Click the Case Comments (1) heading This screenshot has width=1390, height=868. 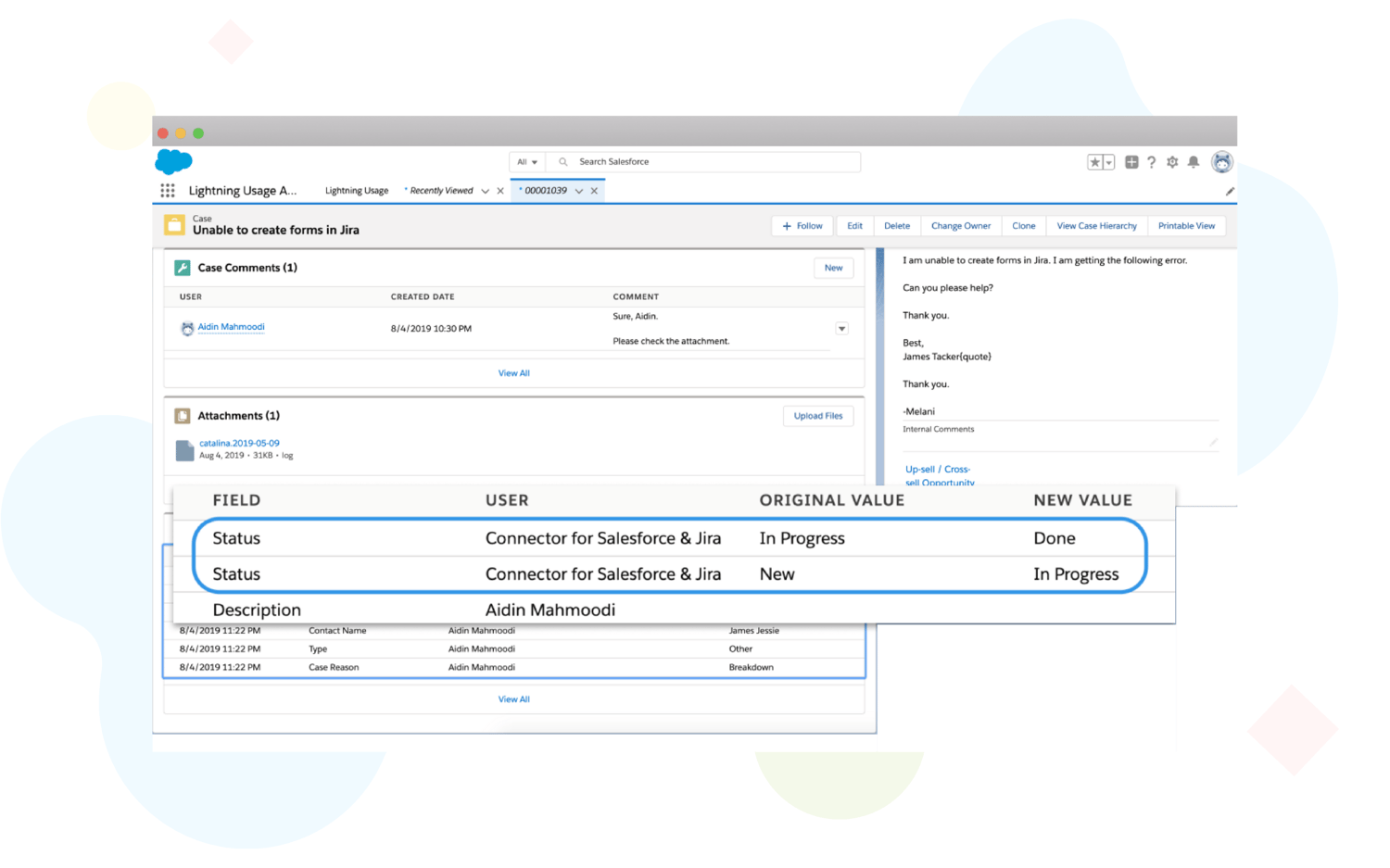pyautogui.click(x=247, y=268)
